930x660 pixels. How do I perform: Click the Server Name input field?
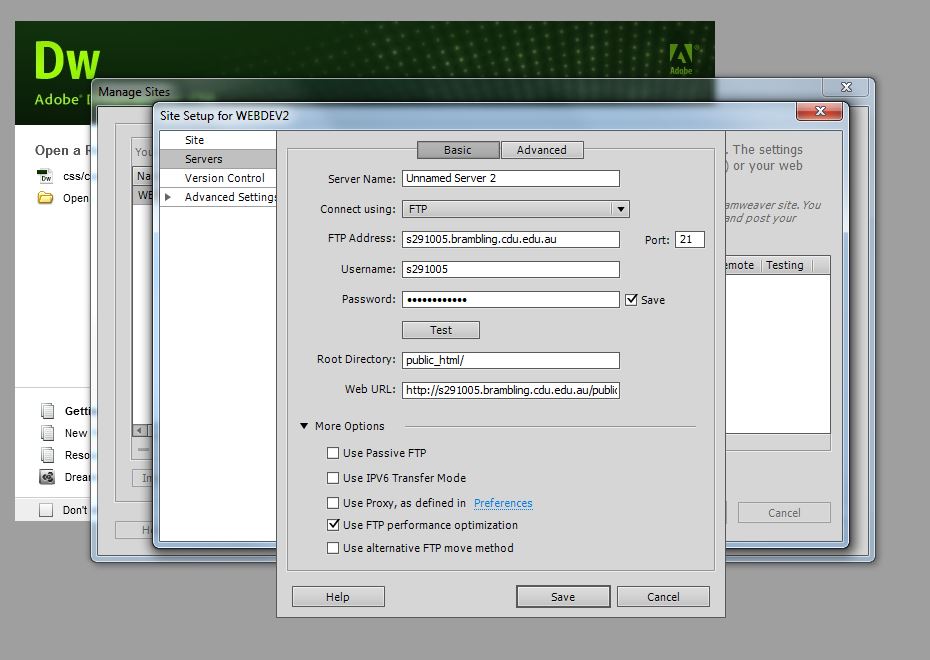pyautogui.click(x=511, y=178)
